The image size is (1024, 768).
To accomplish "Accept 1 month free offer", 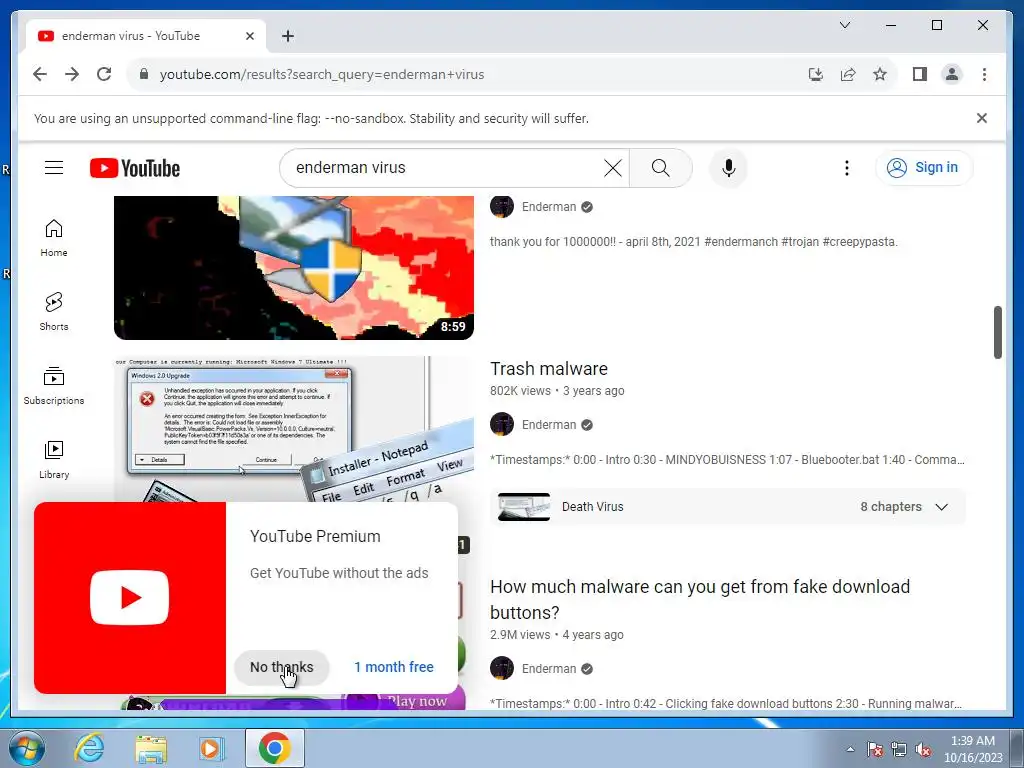I will pos(394,667).
